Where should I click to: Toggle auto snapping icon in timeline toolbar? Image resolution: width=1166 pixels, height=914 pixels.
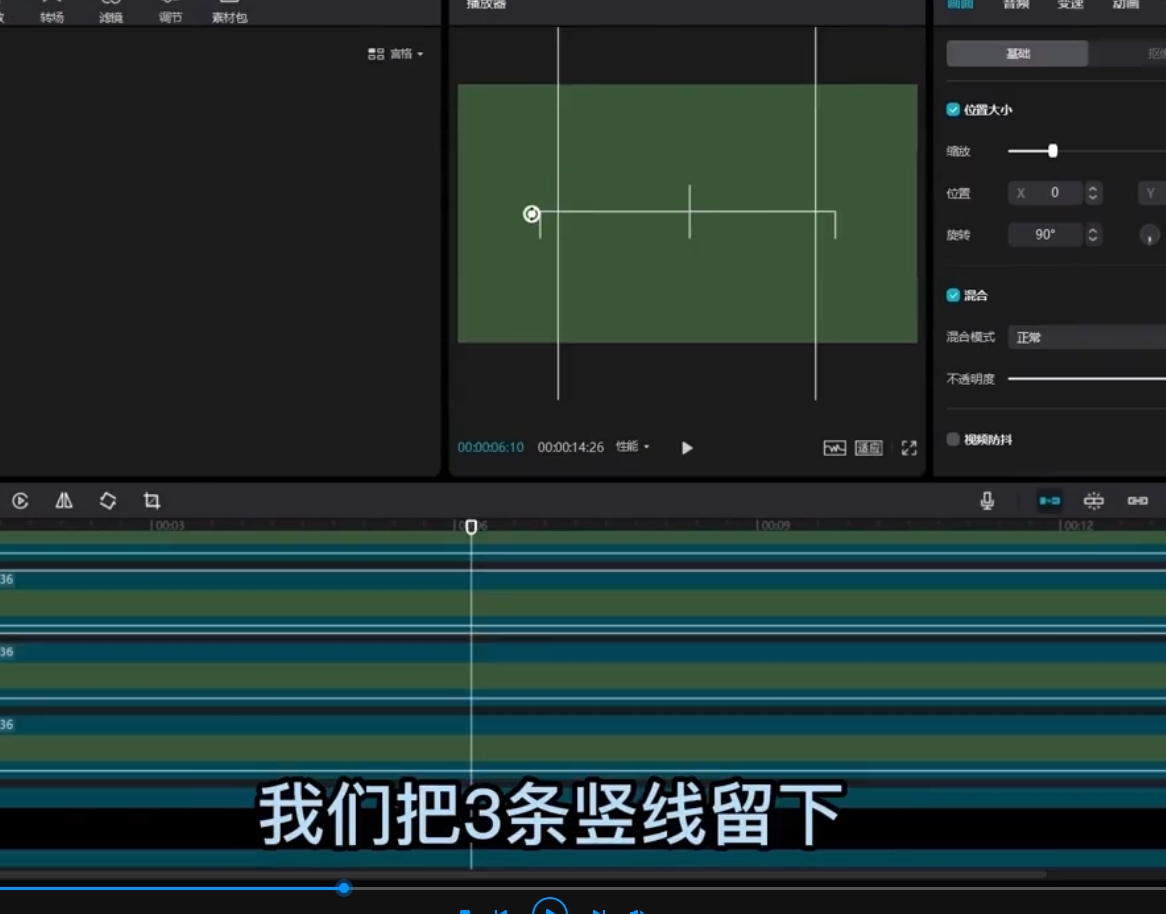(x=1094, y=501)
